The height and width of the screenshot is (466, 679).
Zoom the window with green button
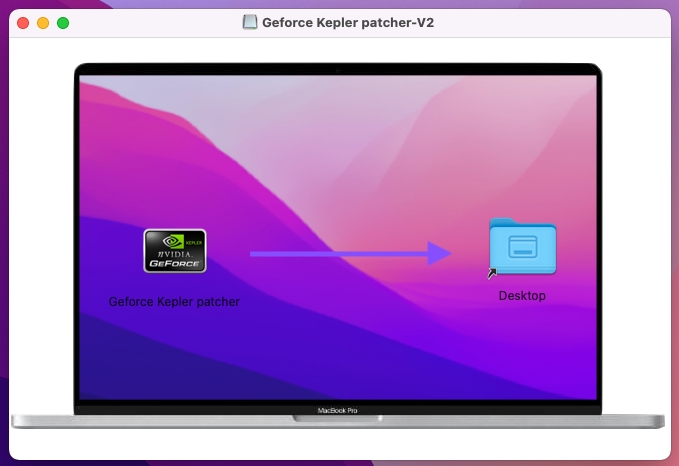63,23
